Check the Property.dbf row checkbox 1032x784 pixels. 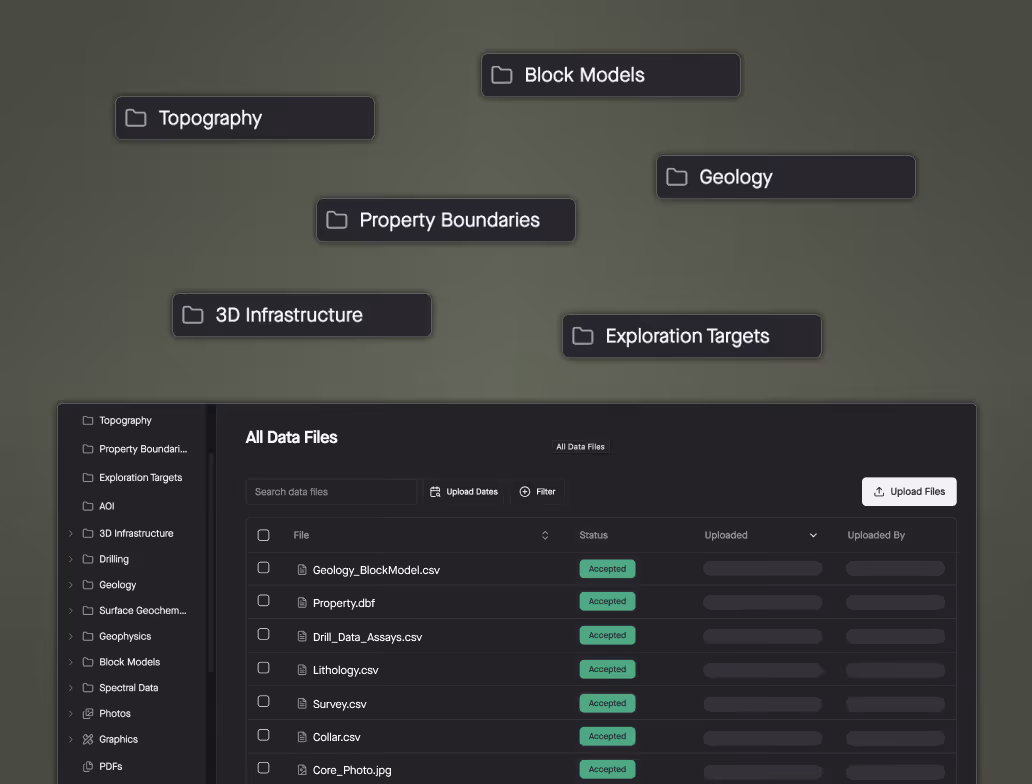263,600
